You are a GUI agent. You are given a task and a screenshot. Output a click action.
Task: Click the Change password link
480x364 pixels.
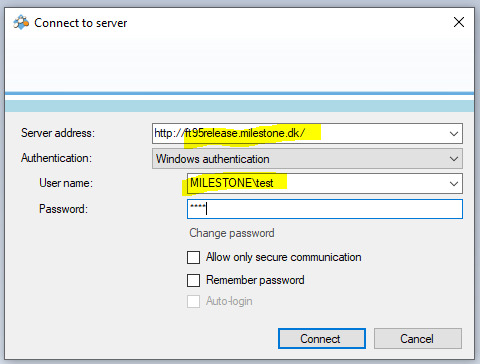pyautogui.click(x=232, y=233)
